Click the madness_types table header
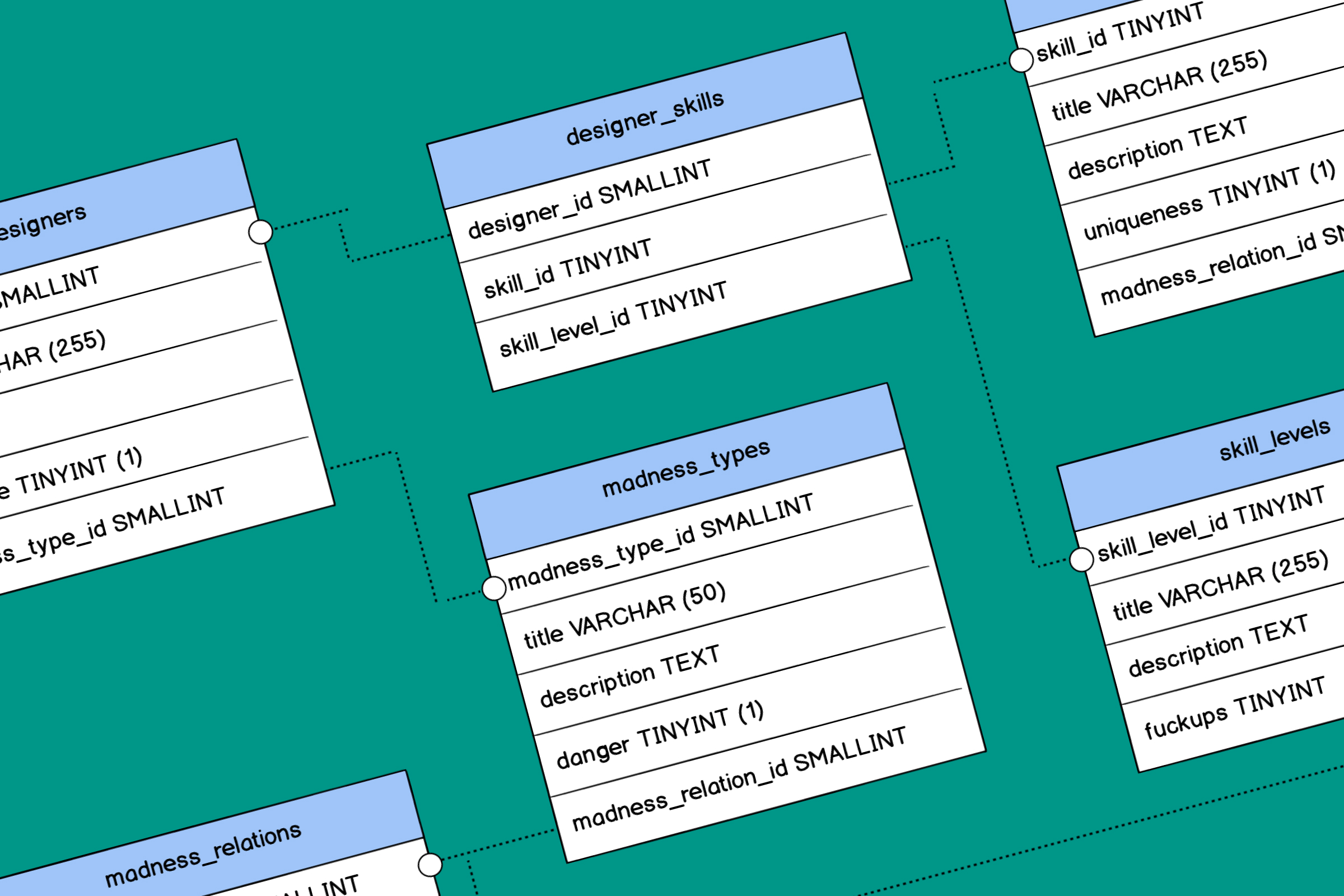Viewport: 1344px width, 896px height. [x=687, y=472]
